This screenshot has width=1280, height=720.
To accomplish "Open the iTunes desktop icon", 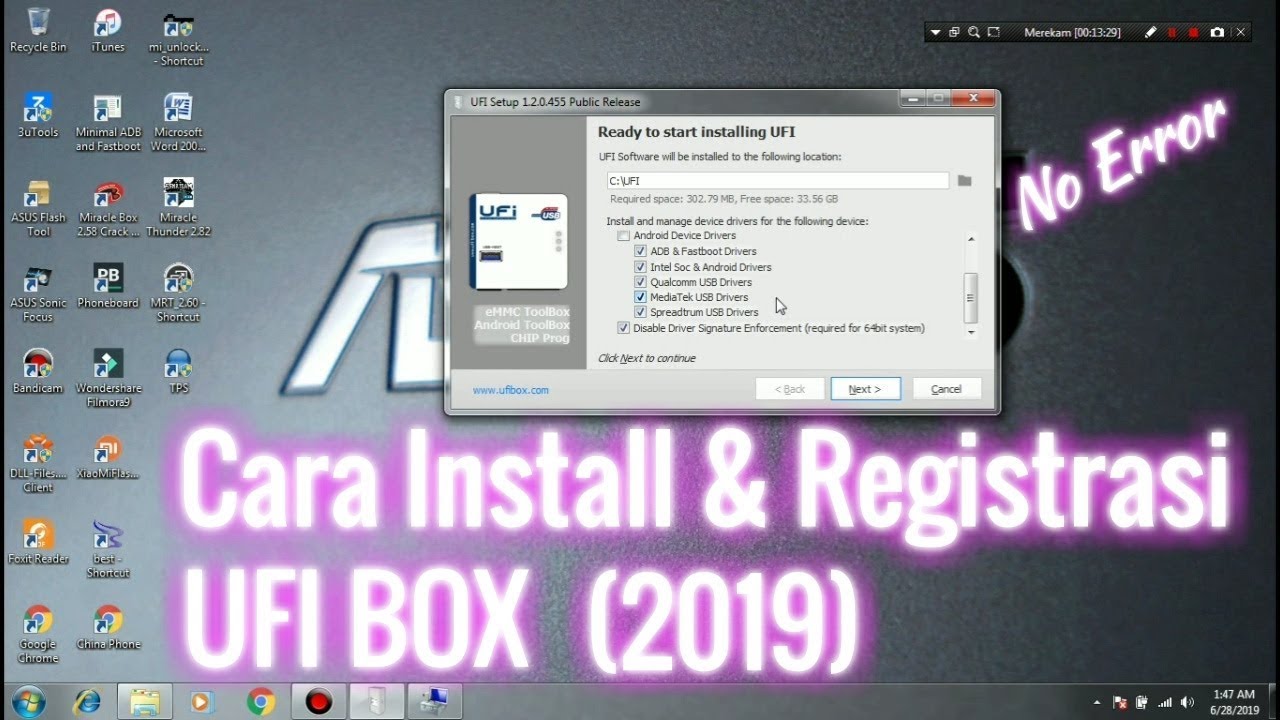I will (x=108, y=30).
